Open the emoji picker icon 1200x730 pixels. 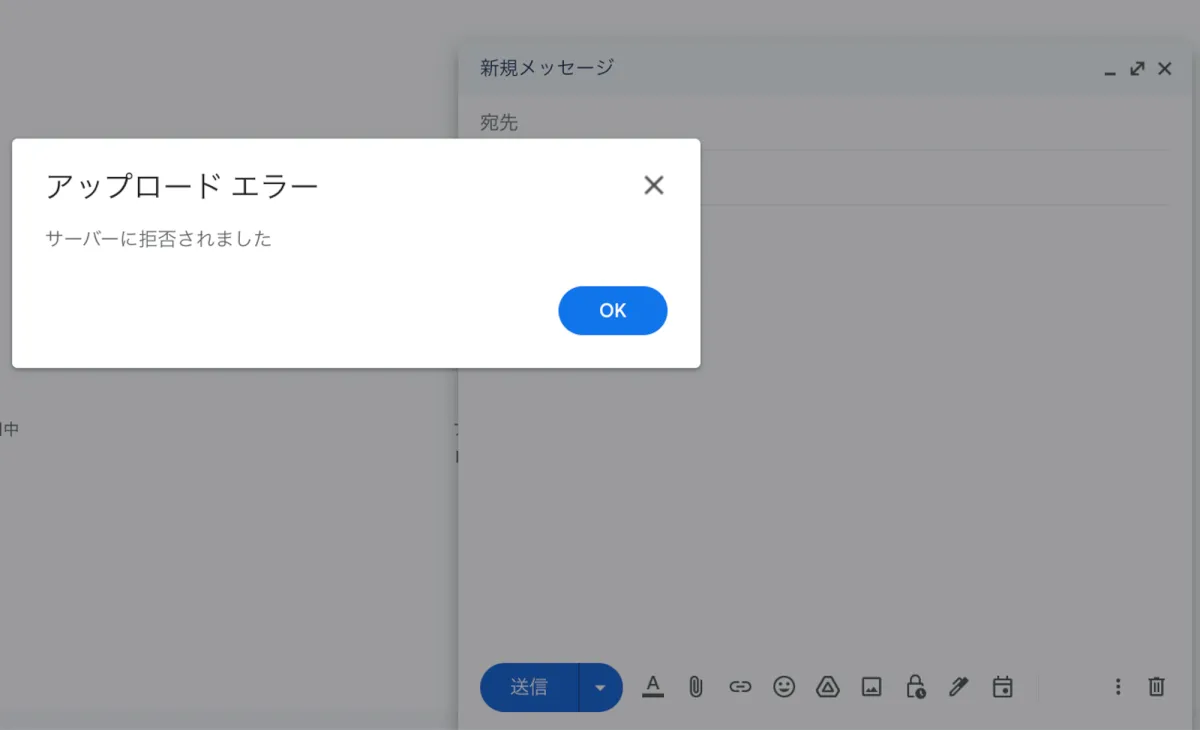click(784, 687)
